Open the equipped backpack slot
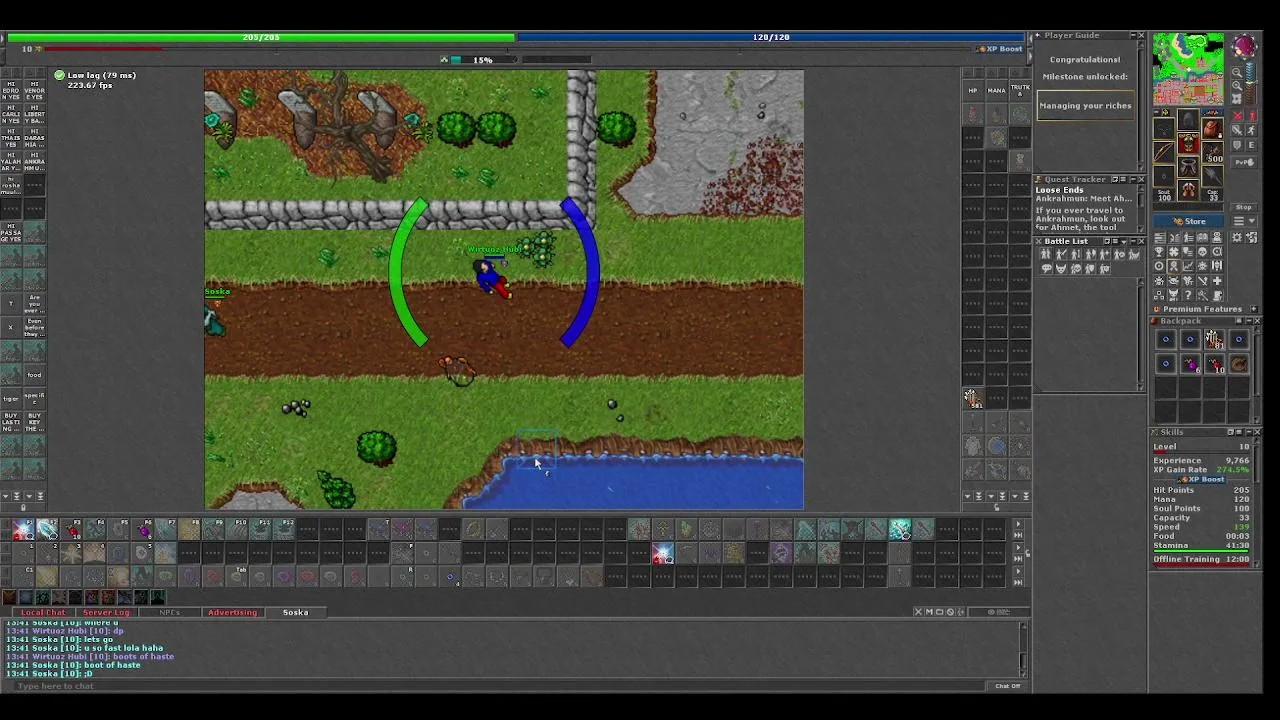Image resolution: width=1280 pixels, height=720 pixels. 1213,129
